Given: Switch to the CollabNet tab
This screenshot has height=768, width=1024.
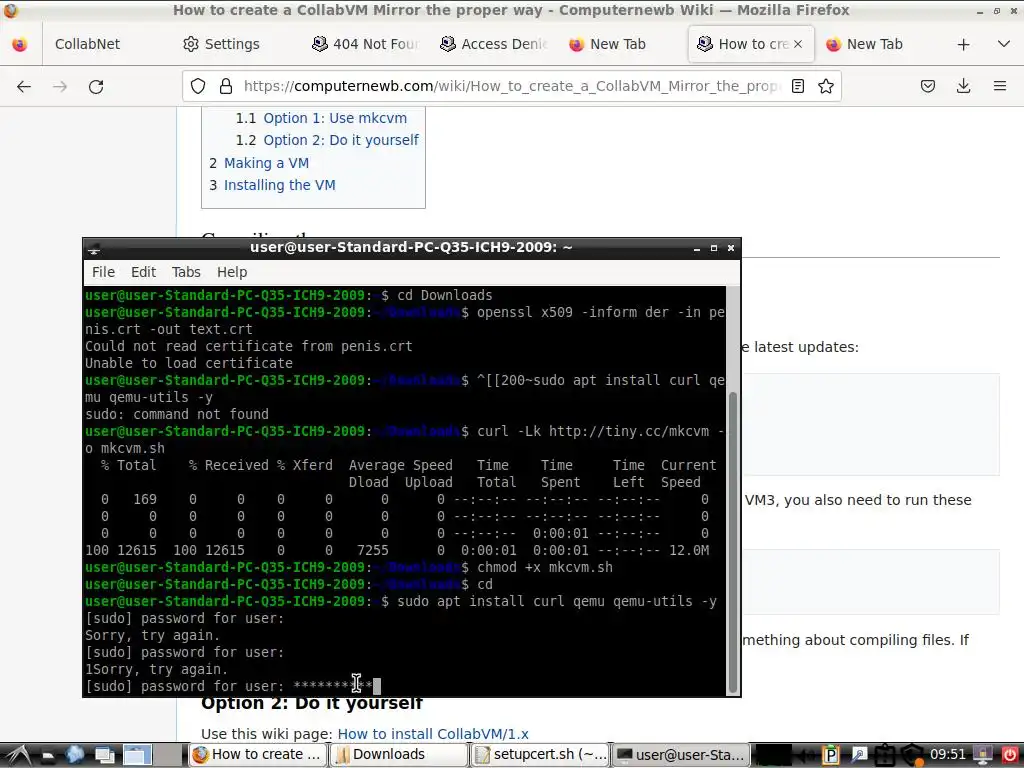Looking at the screenshot, I should pyautogui.click(x=88, y=44).
